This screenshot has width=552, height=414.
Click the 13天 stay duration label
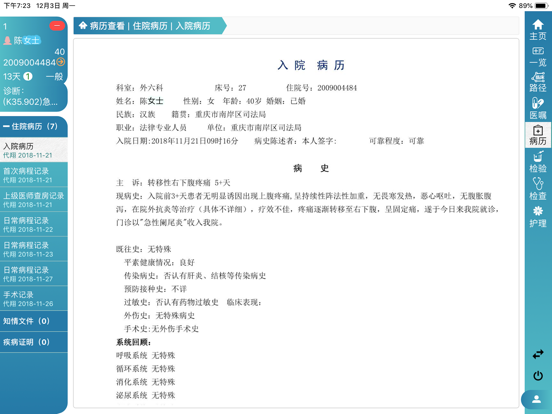coord(12,76)
